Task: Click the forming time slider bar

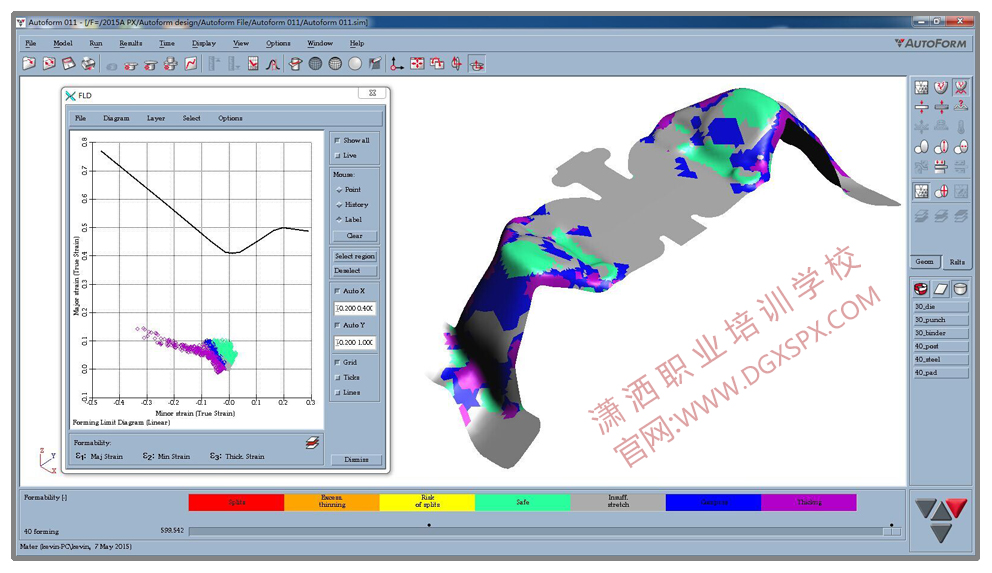Action: 544,532
